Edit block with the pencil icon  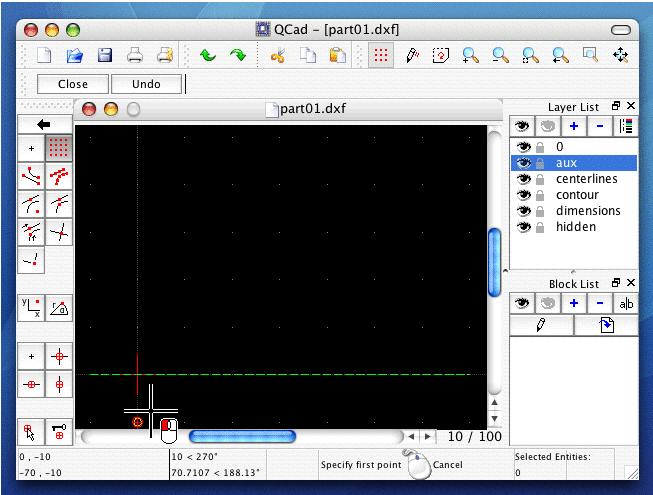pos(541,325)
